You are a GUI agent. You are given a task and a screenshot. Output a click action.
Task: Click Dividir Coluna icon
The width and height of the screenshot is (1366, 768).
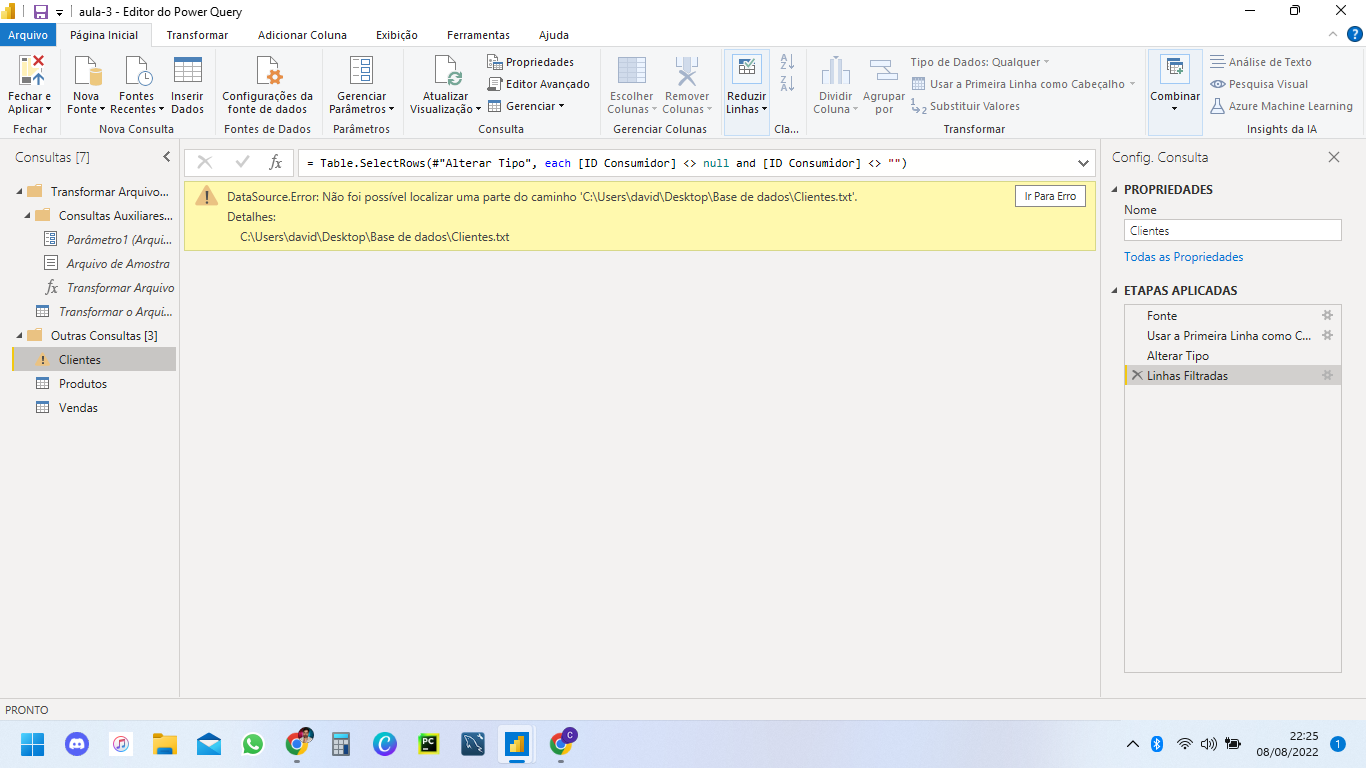(834, 71)
